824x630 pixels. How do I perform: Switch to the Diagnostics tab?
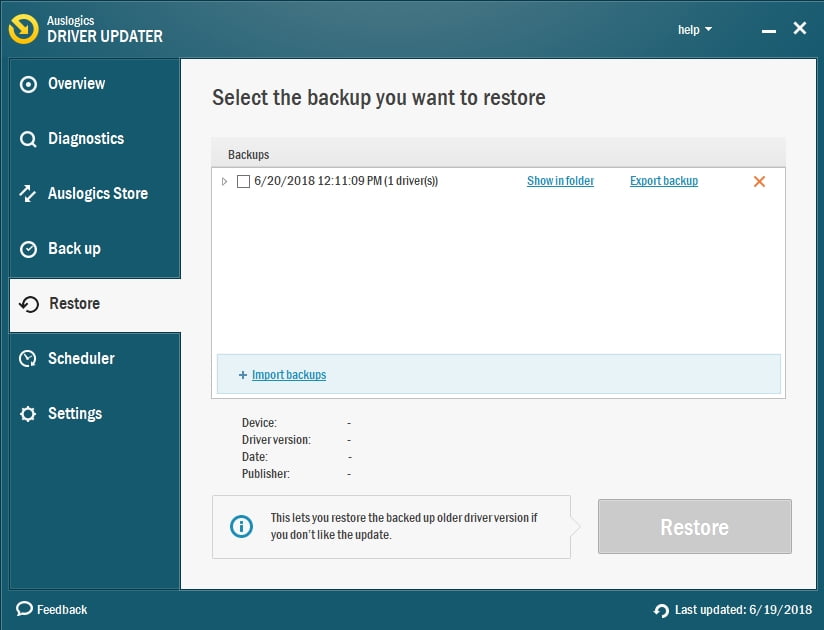(95, 139)
